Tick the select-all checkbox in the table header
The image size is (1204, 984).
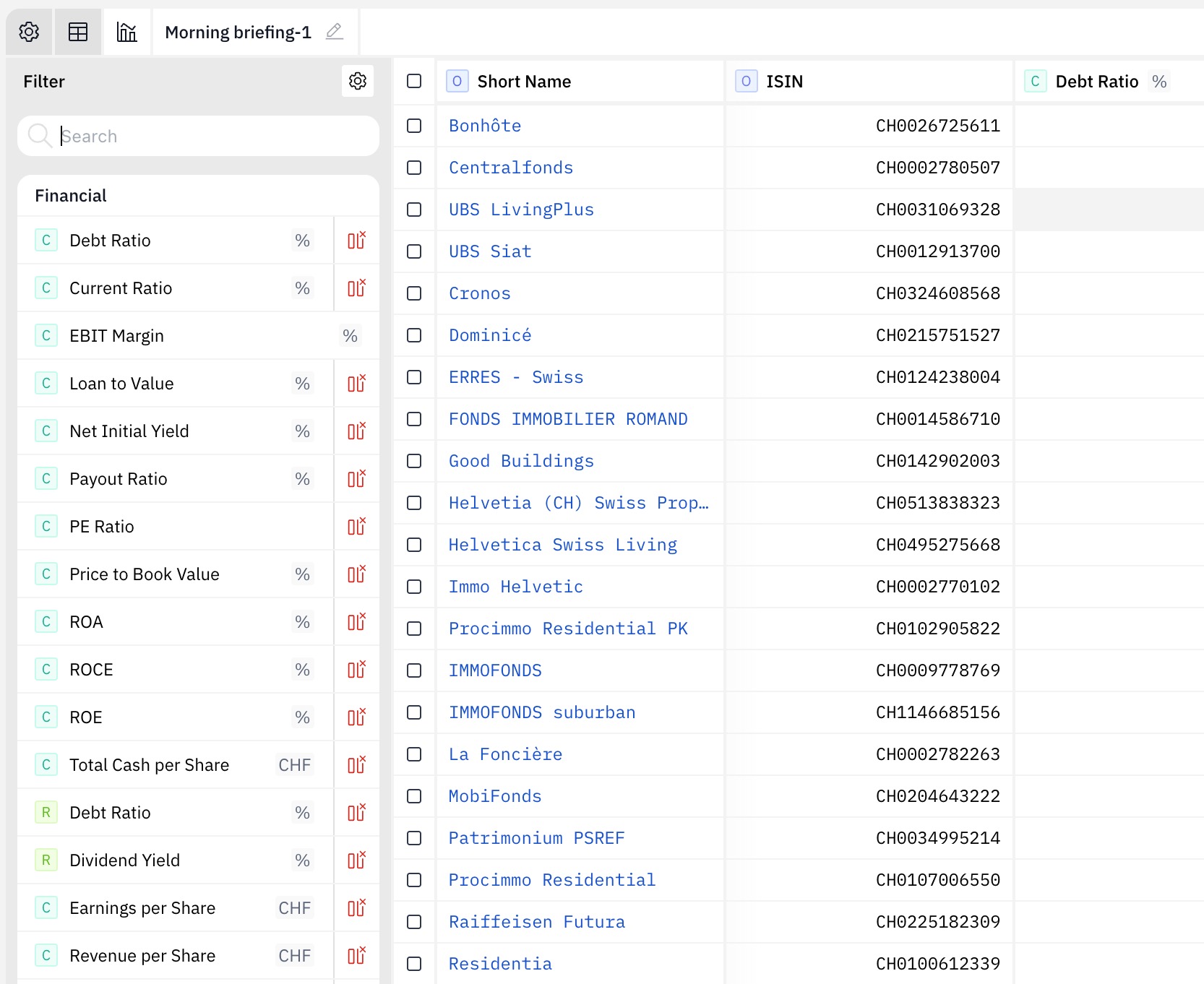(x=414, y=81)
